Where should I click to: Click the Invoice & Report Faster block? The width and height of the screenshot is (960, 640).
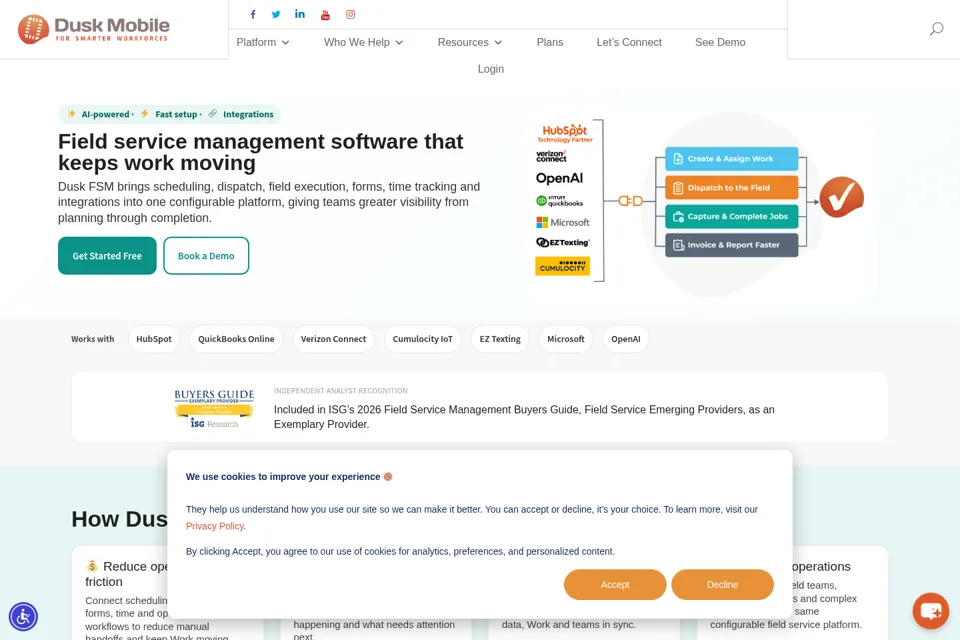click(x=732, y=245)
